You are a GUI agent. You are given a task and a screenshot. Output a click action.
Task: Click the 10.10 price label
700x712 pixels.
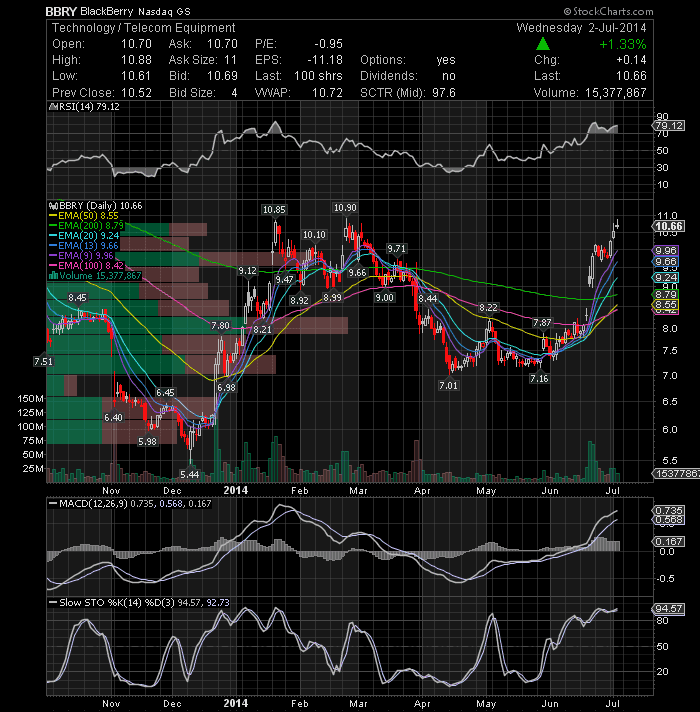click(x=314, y=235)
